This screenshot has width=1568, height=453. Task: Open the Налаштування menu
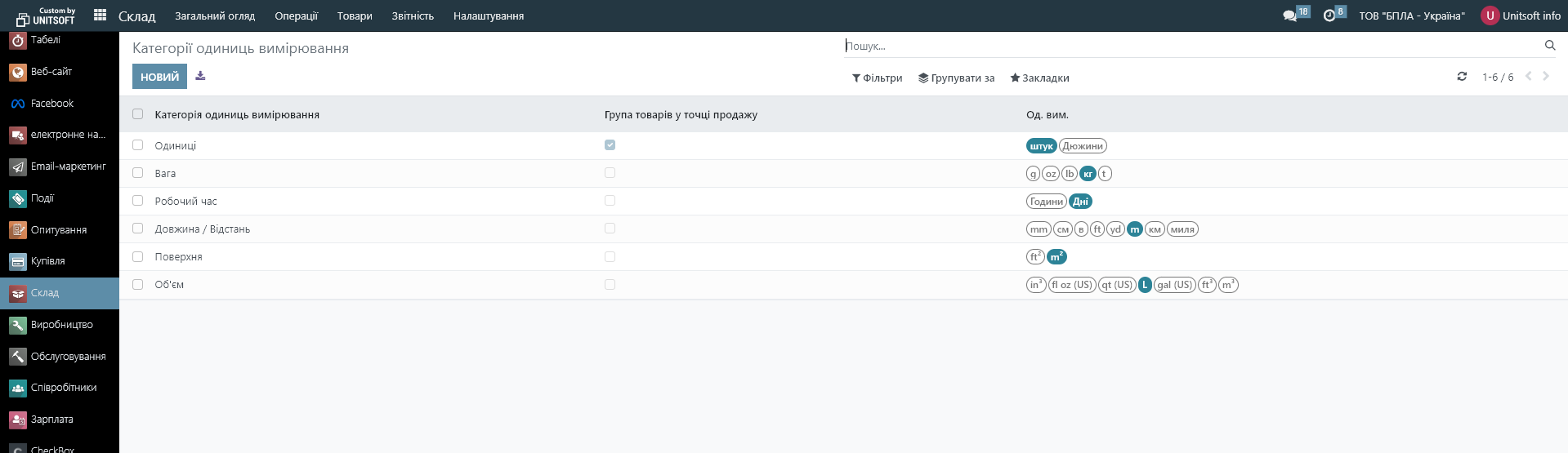click(488, 16)
